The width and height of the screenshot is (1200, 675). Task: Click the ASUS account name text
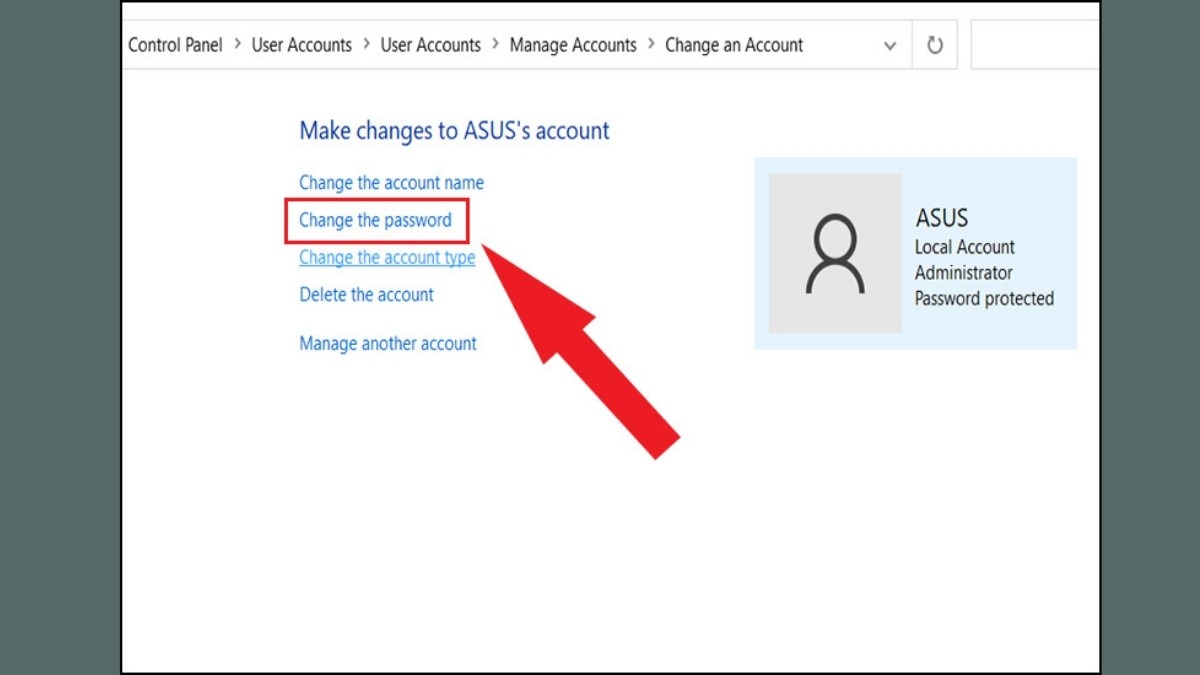941,219
